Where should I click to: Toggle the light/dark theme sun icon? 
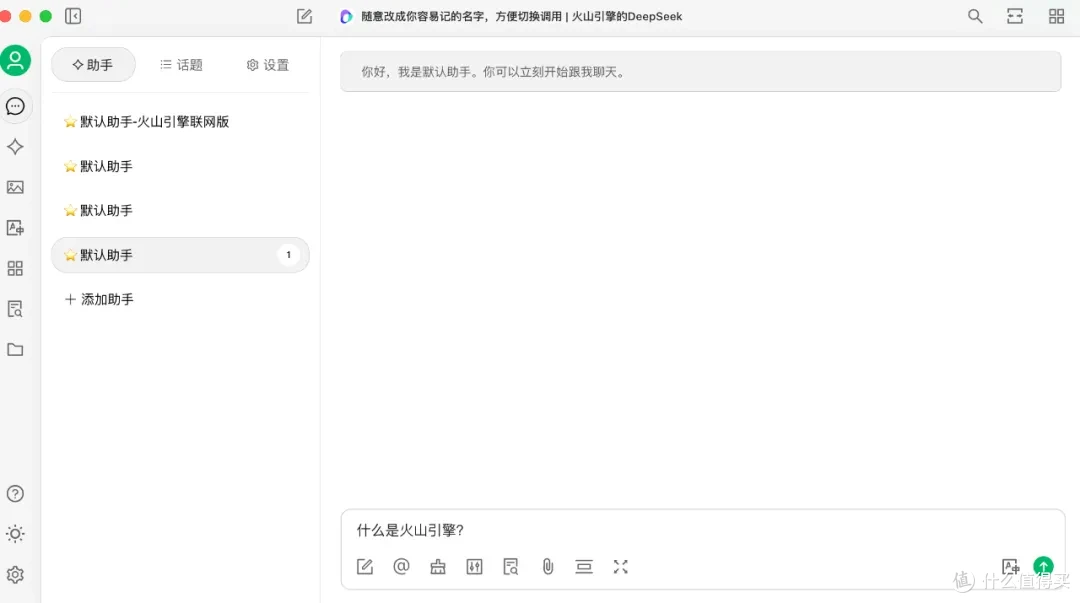pyautogui.click(x=15, y=534)
